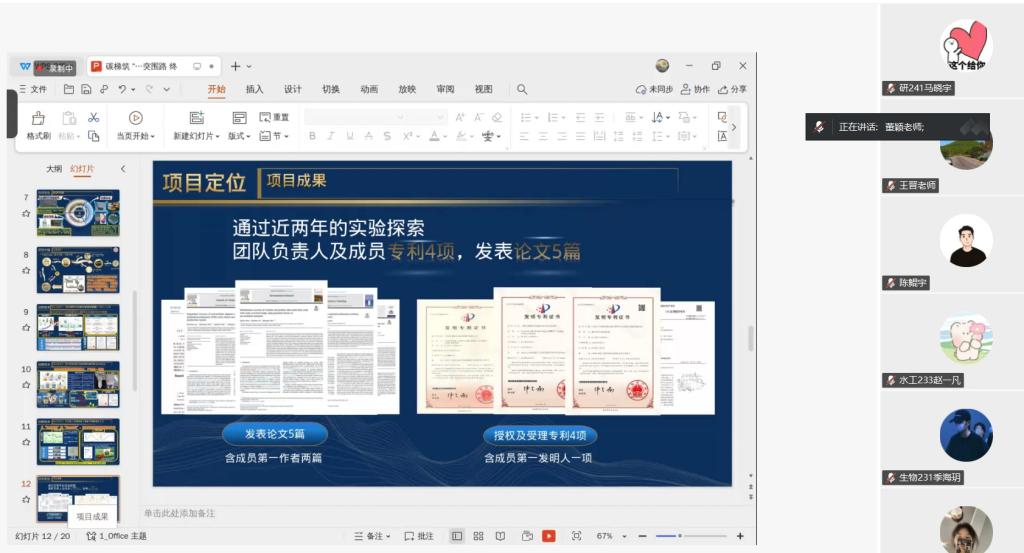Toggle normal view button in status bar
This screenshot has width=1024, height=553.
pyautogui.click(x=456, y=536)
